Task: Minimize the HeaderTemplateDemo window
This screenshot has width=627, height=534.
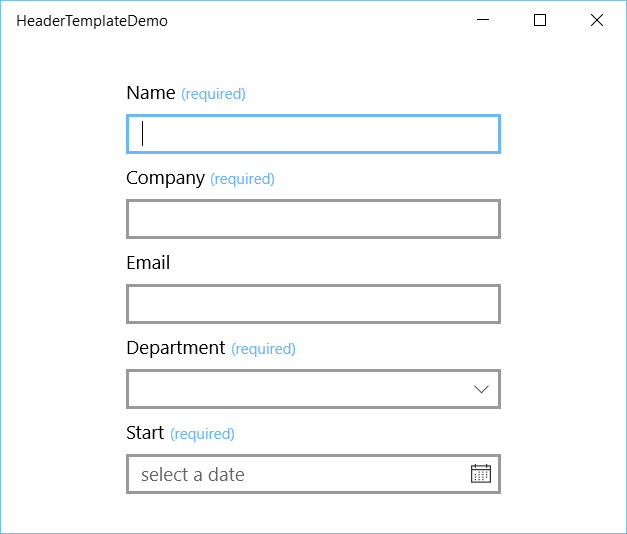Action: [483, 20]
